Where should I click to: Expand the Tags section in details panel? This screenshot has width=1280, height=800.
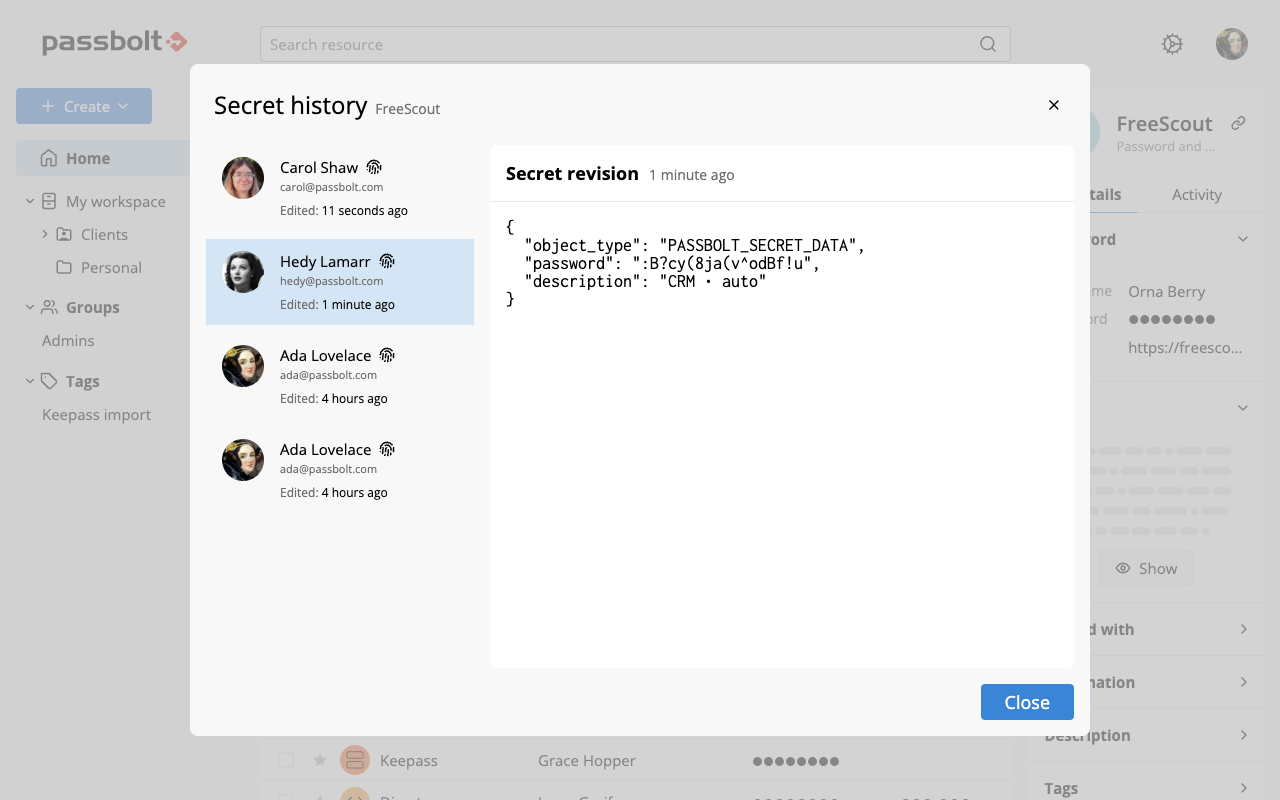pos(1147,788)
